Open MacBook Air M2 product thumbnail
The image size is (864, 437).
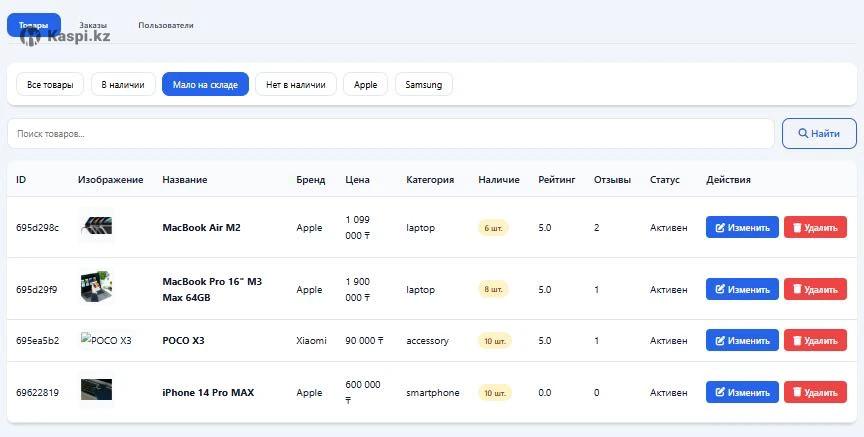(96, 227)
